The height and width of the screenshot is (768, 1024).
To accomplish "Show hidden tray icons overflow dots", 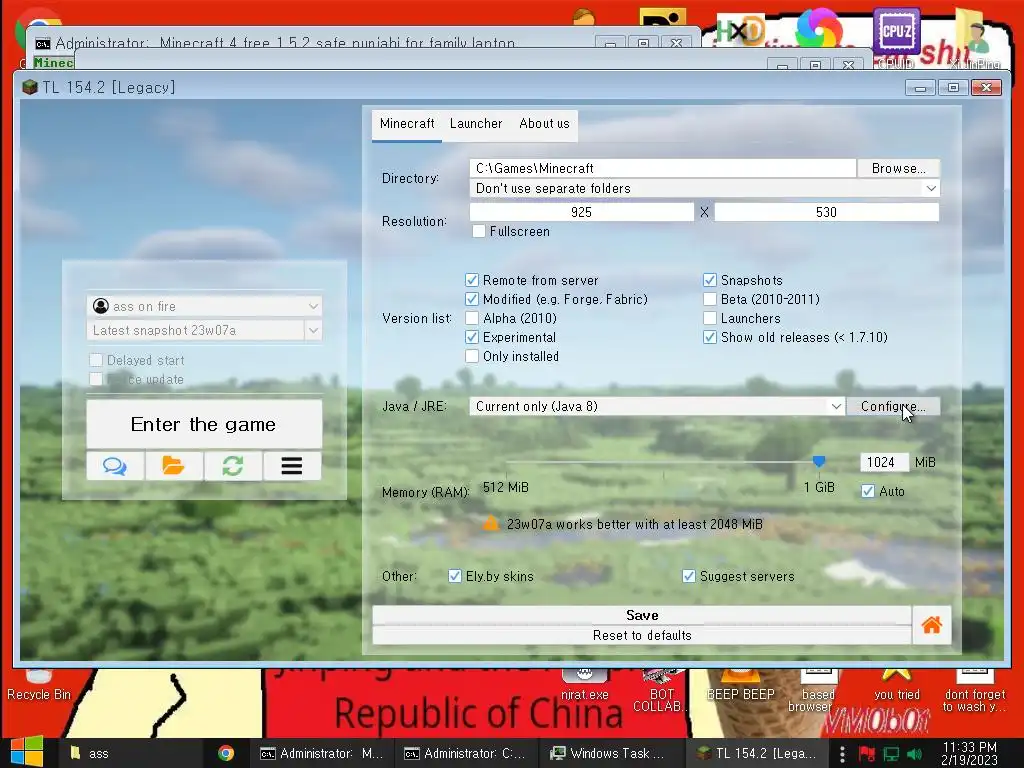I will click(842, 754).
